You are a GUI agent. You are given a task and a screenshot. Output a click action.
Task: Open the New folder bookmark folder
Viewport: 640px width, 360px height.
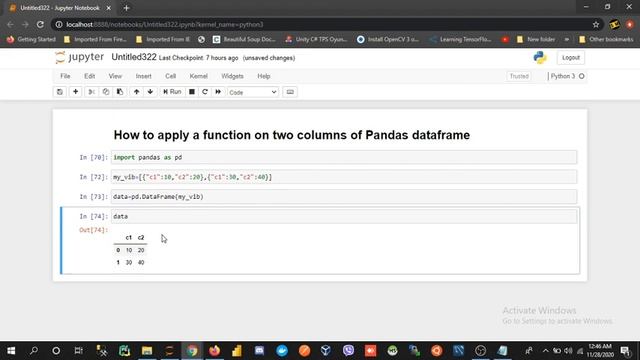[x=536, y=40]
